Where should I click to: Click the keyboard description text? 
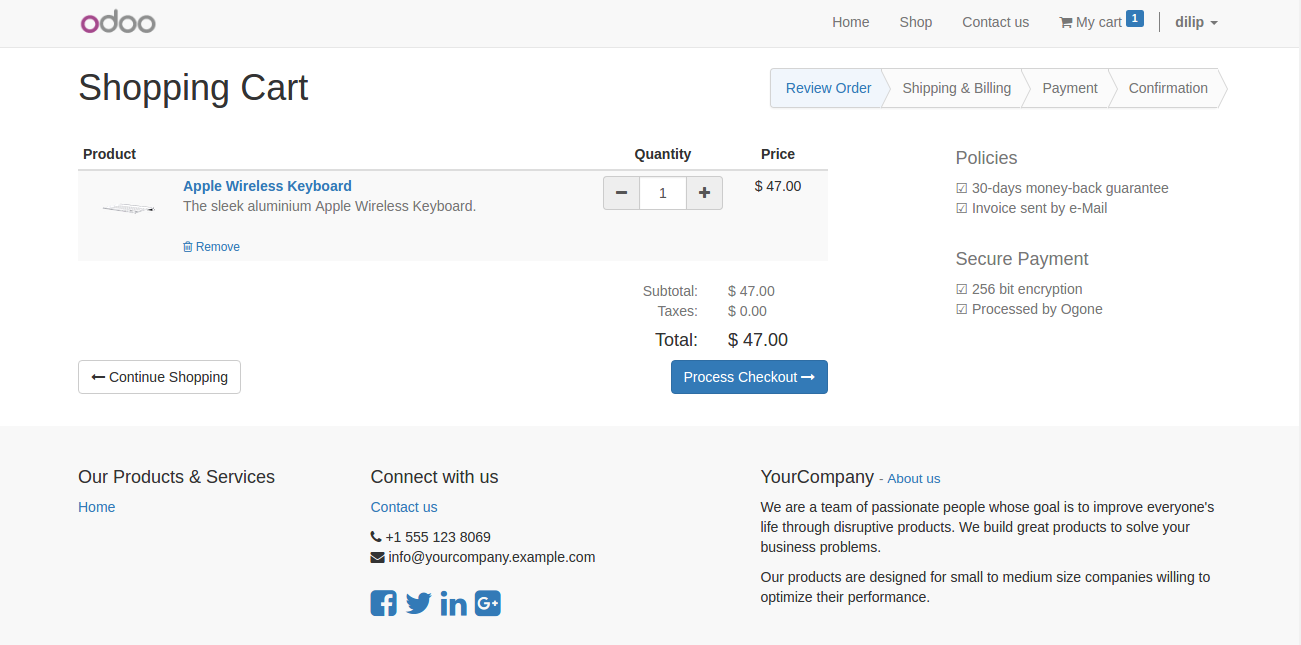tap(329, 206)
